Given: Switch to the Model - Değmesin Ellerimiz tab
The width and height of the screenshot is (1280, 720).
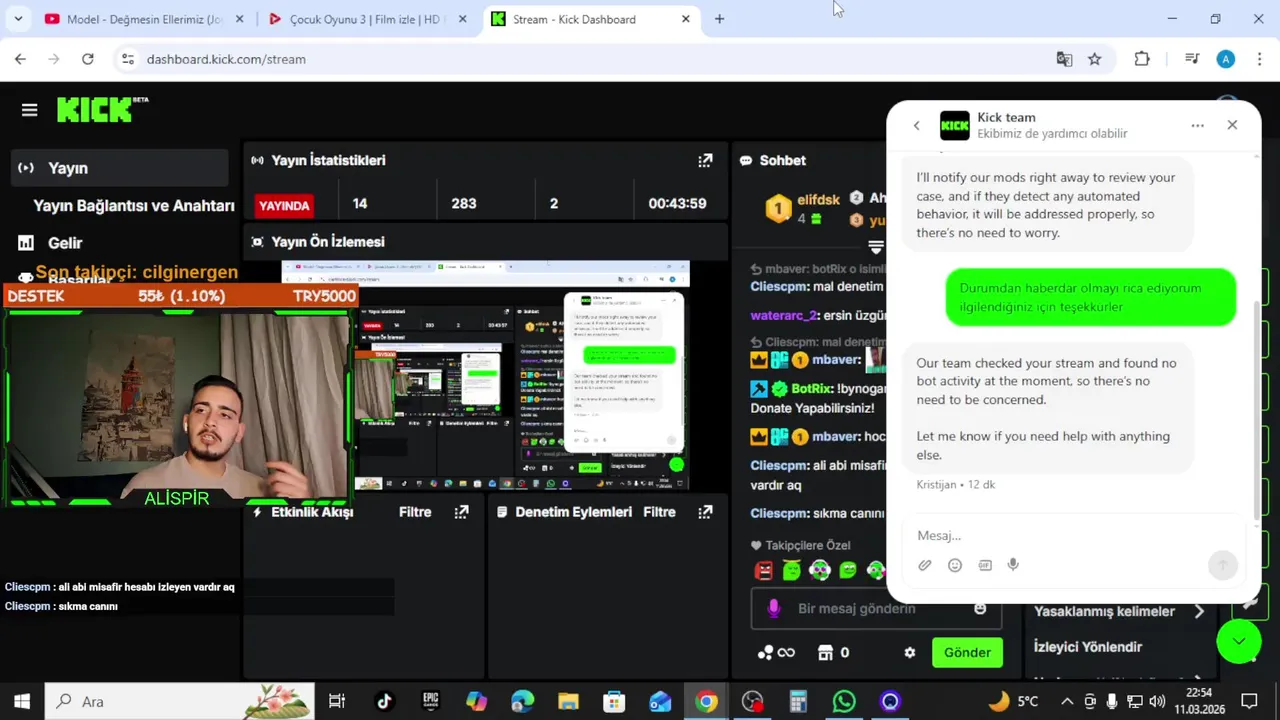Looking at the screenshot, I should (143, 19).
